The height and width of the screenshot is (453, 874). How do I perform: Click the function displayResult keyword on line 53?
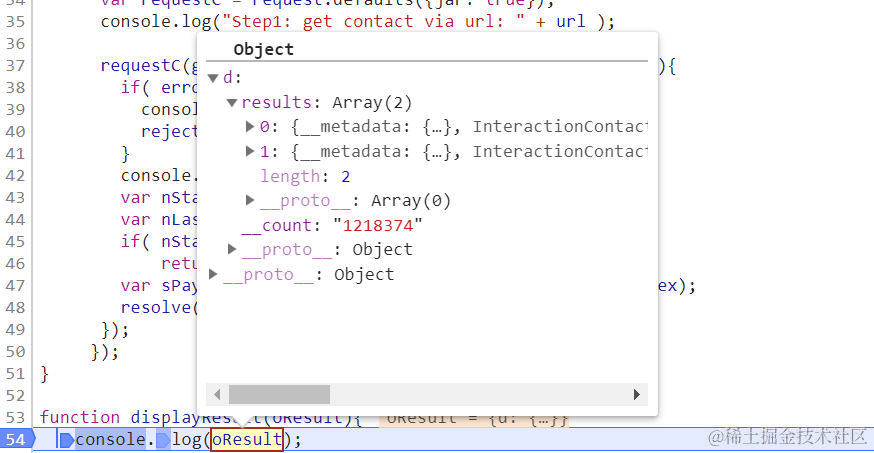tap(80, 417)
